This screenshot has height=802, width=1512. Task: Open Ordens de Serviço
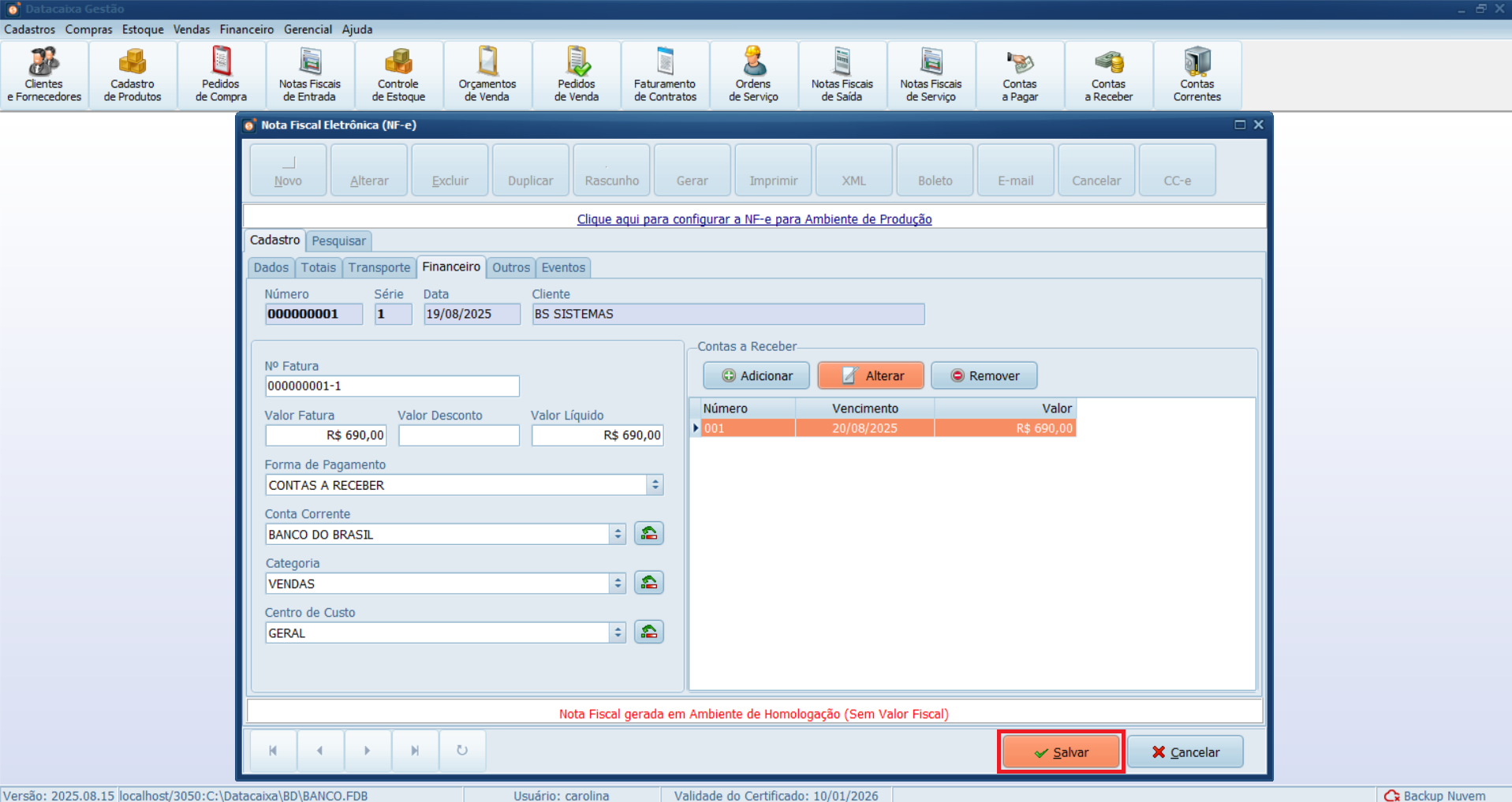(753, 76)
